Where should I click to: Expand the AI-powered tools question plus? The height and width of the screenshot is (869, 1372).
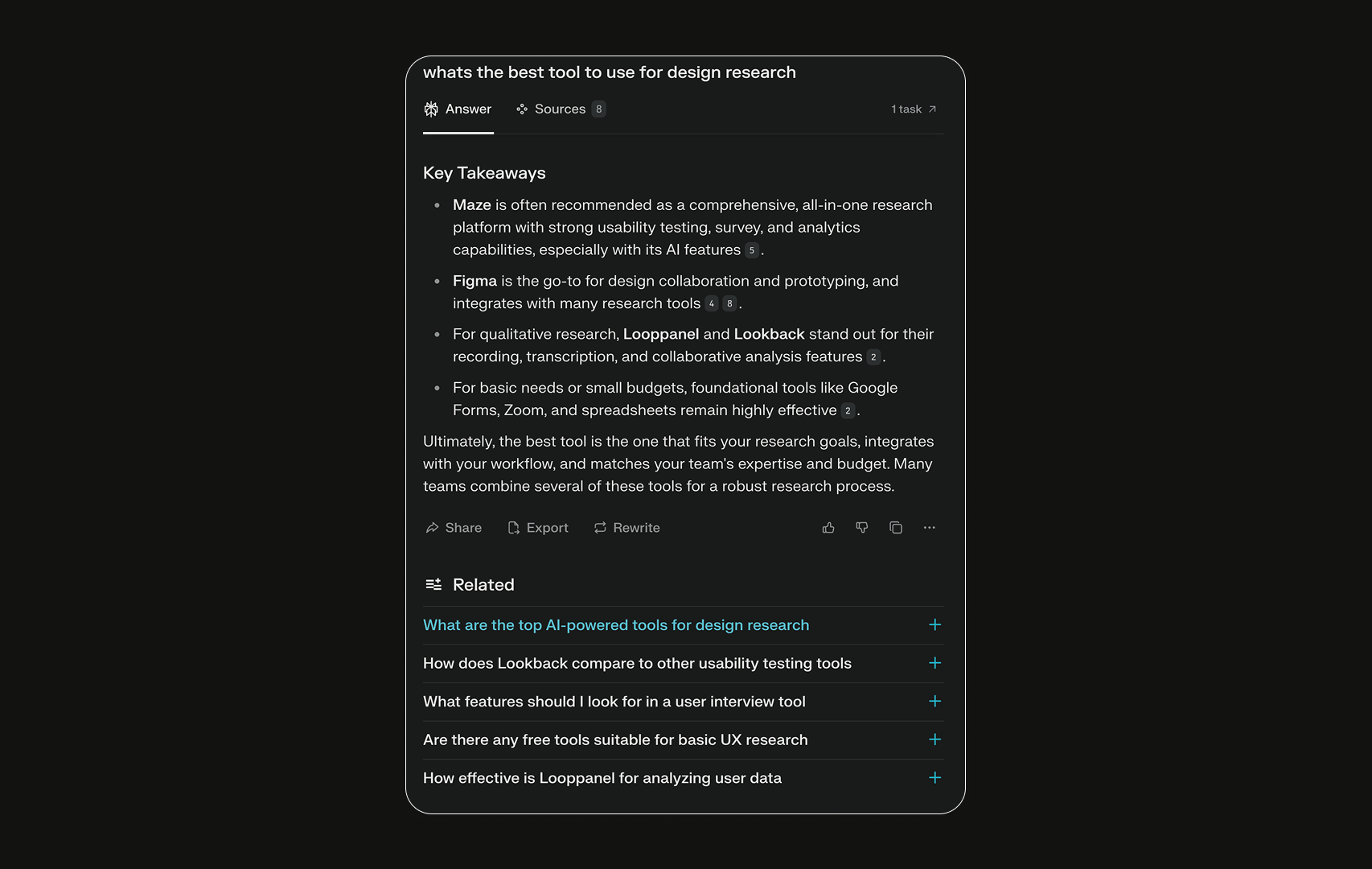click(935, 625)
